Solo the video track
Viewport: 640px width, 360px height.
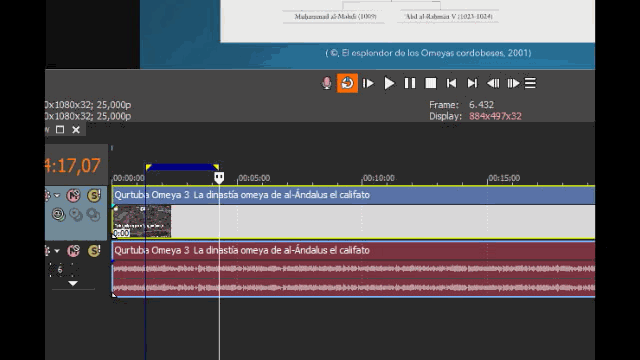point(94,196)
